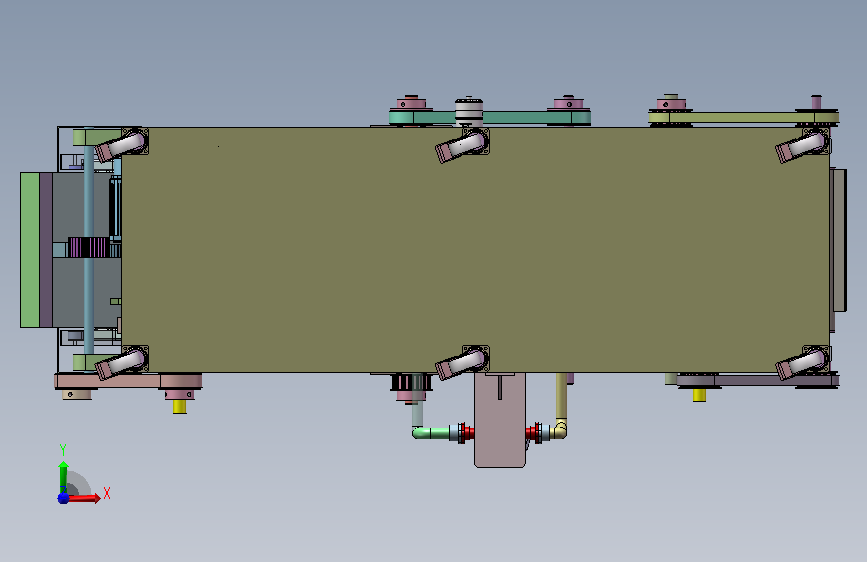Viewport: 867px width, 562px height.
Task: Select the yellow-green belt guard at top right
Action: click(744, 117)
